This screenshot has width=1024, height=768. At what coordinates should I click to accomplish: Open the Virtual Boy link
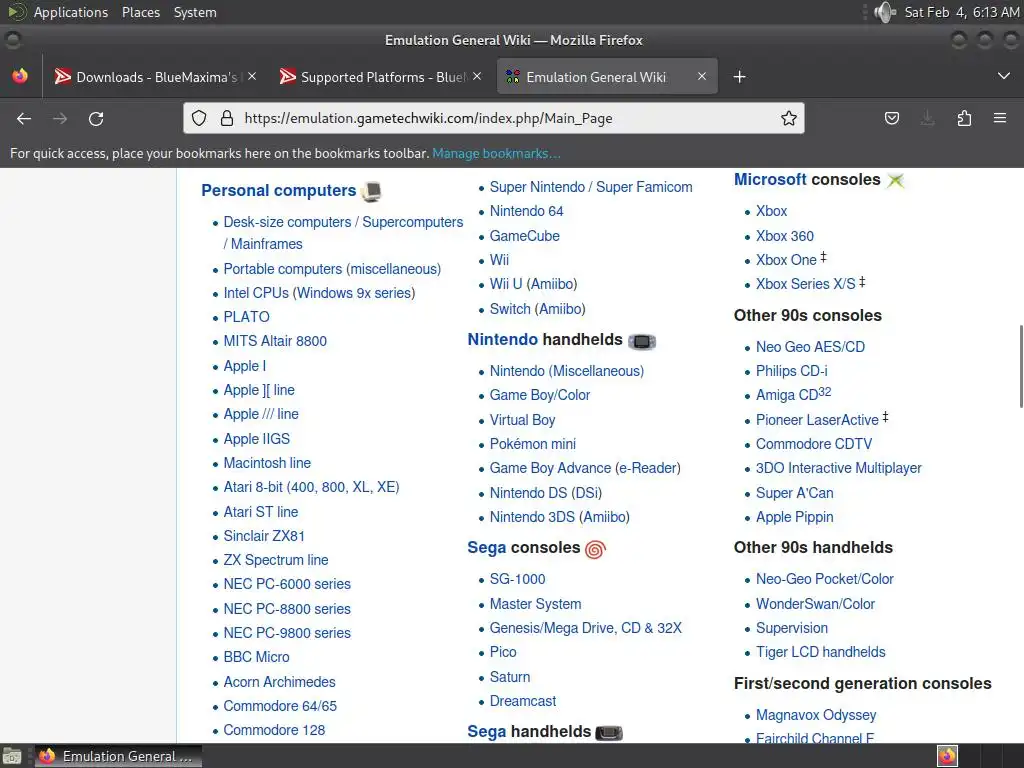click(522, 420)
